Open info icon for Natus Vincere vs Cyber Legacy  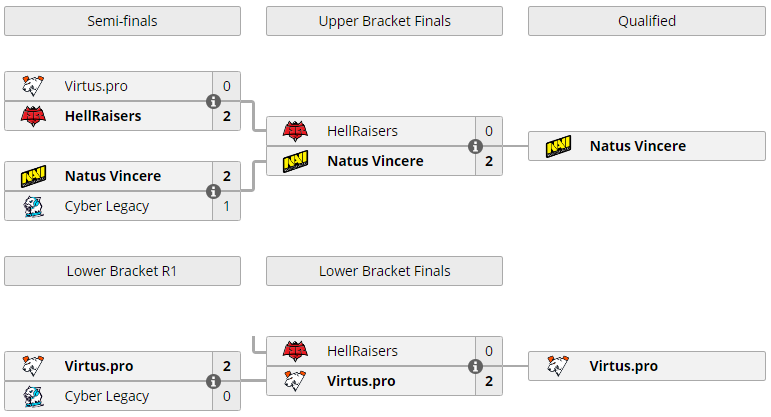213,191
